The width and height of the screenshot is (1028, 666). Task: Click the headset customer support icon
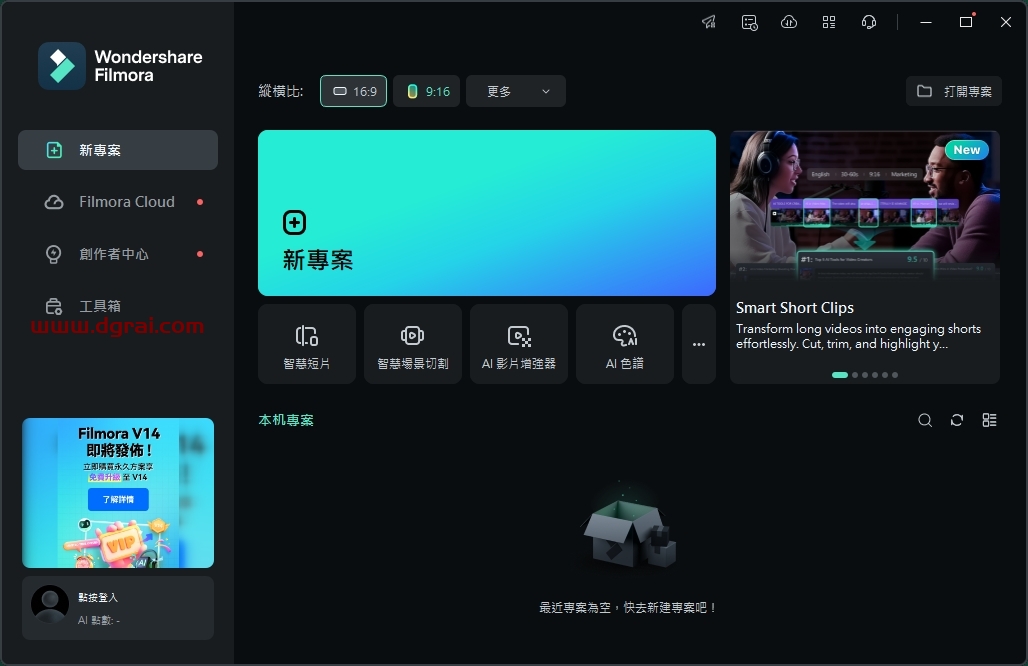869,22
